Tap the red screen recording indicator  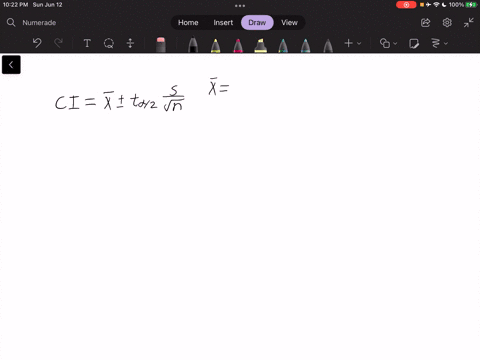pyautogui.click(x=406, y=5)
